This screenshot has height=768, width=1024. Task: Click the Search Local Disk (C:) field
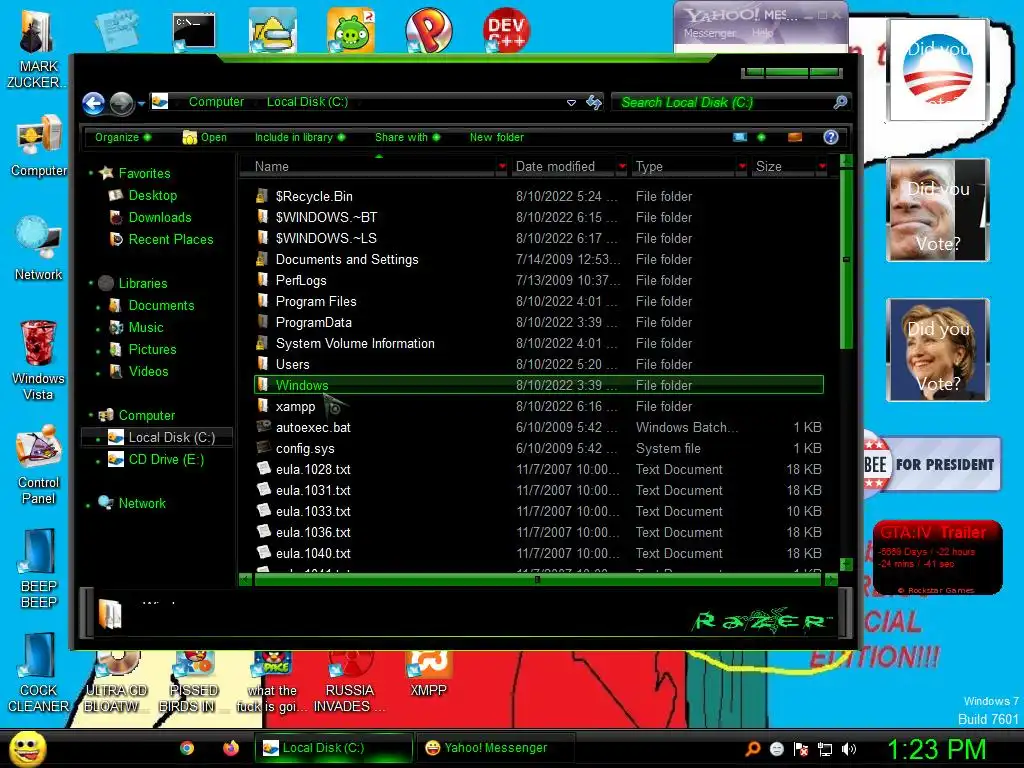pos(722,103)
